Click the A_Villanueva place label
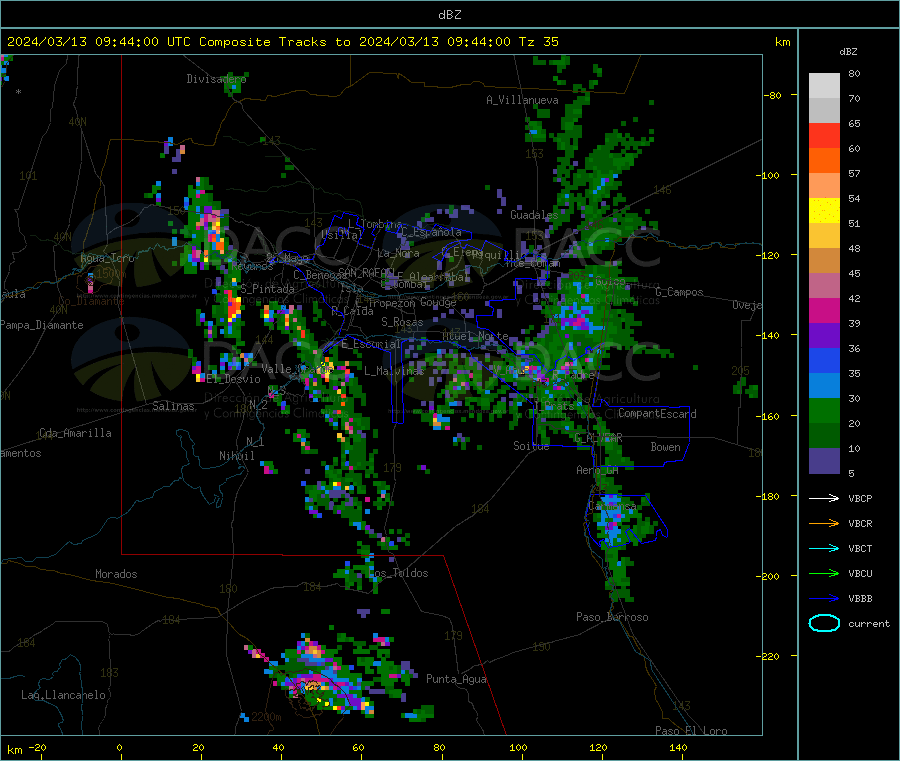This screenshot has height=761, width=900. click(522, 100)
